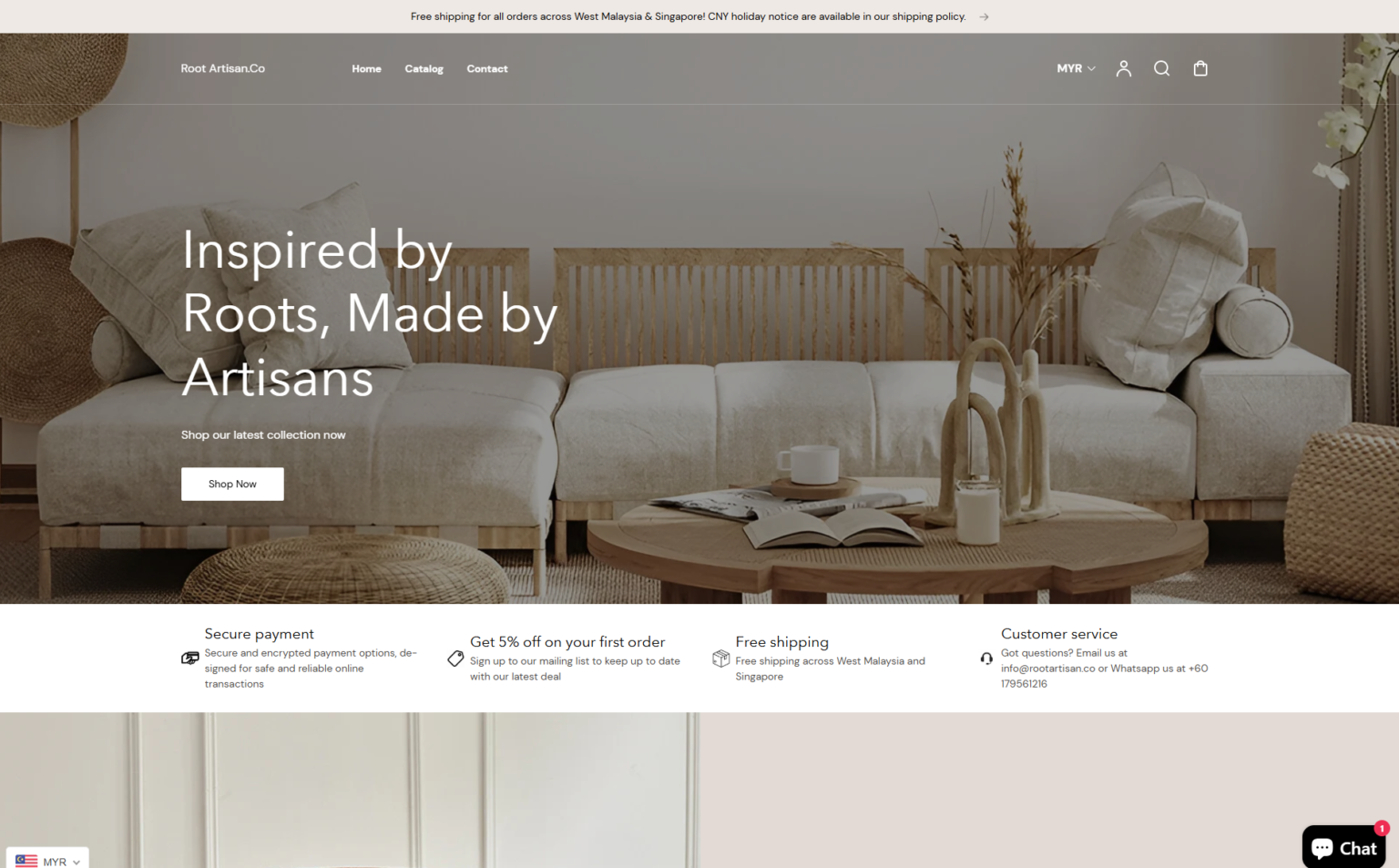1399x868 pixels.
Task: Click the chevron beside bottom MYR
Action: tap(77, 862)
